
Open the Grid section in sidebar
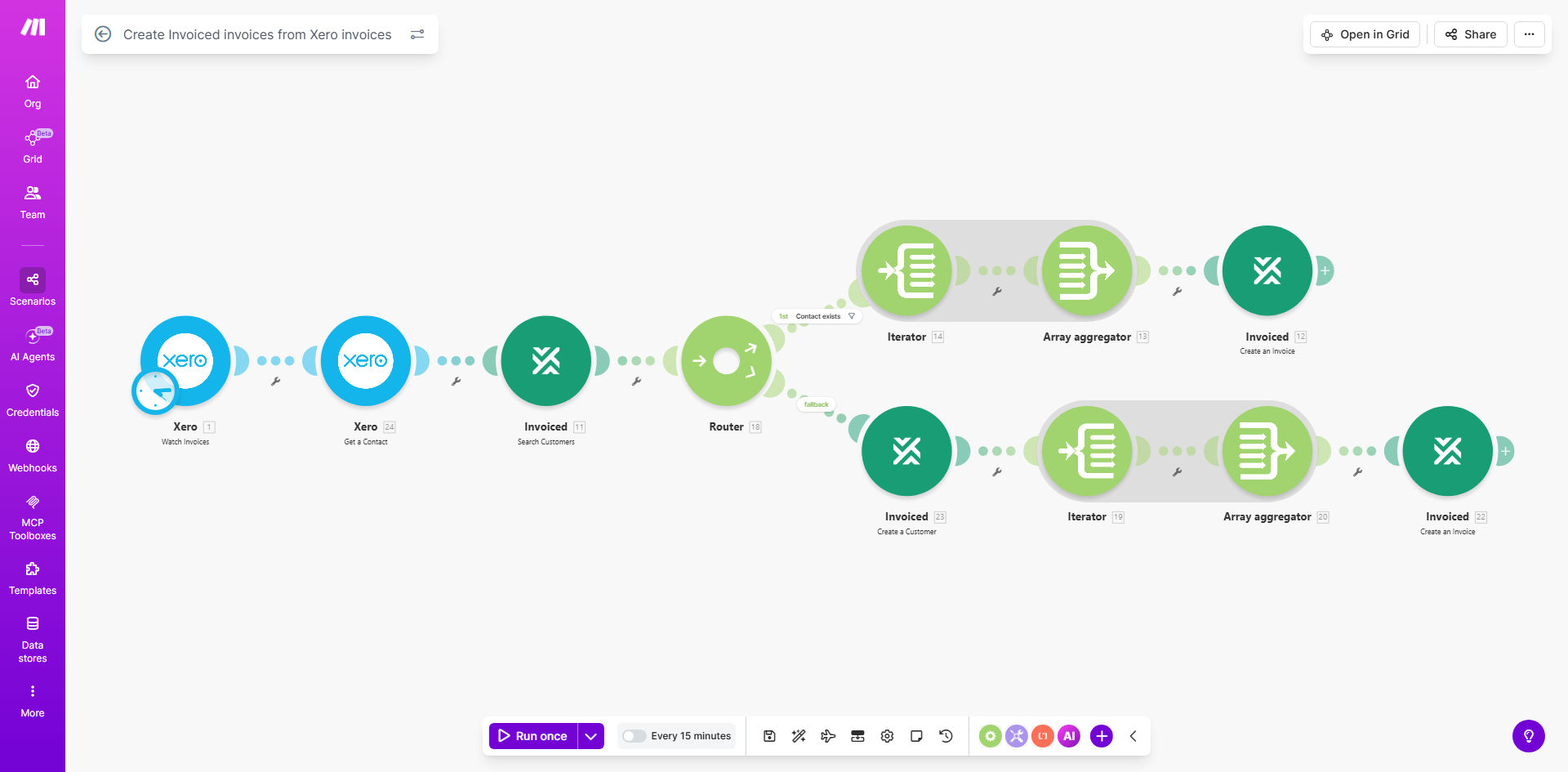click(33, 147)
